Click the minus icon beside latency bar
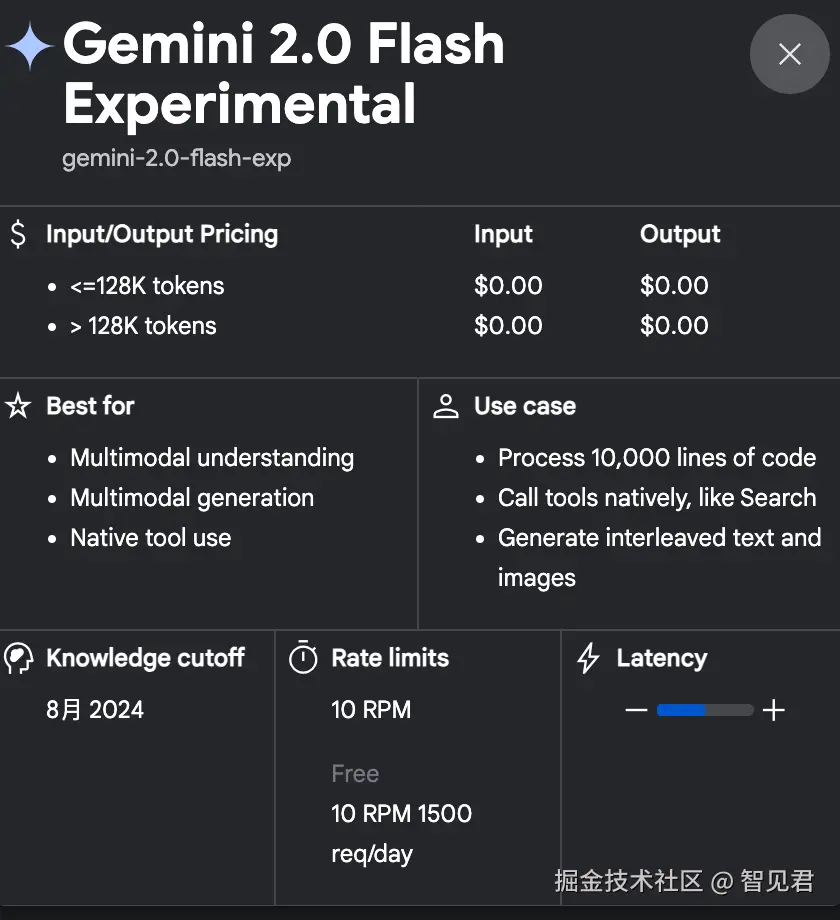The width and height of the screenshot is (840, 920). tap(636, 710)
